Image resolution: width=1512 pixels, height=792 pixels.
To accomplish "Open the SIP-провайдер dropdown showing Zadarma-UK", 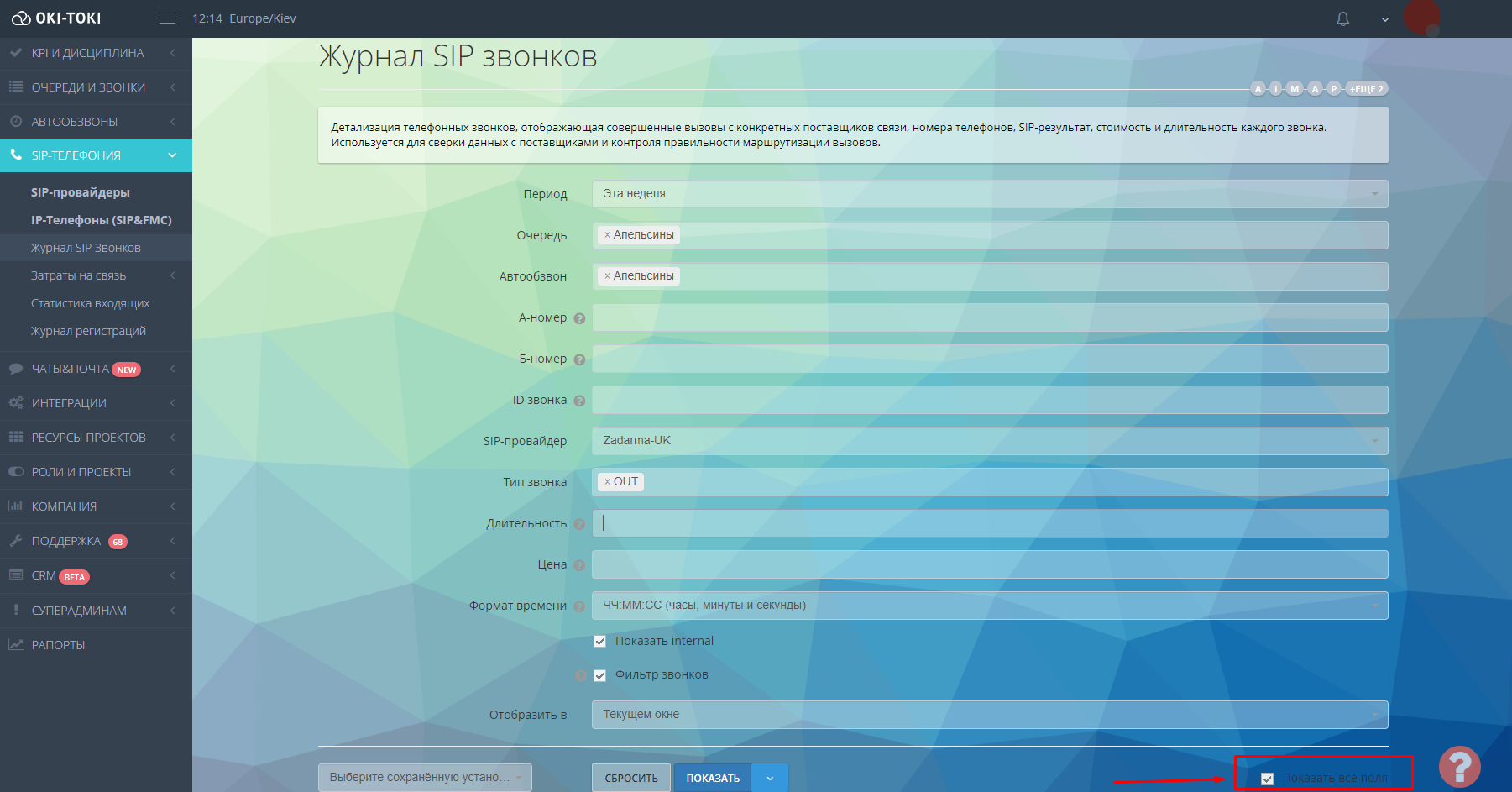I will coord(990,441).
